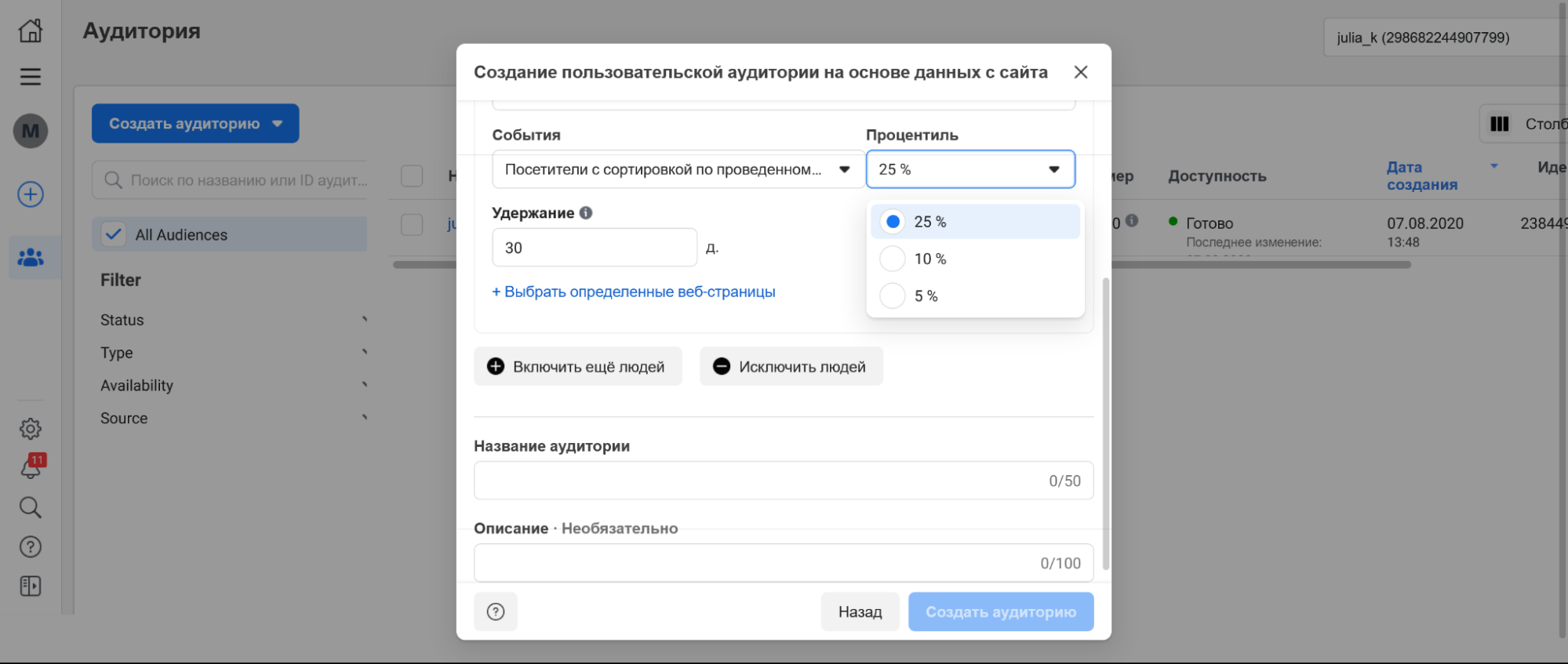Select the 25 % radio option
Screen dimensions: 1568x664
pos(893,222)
